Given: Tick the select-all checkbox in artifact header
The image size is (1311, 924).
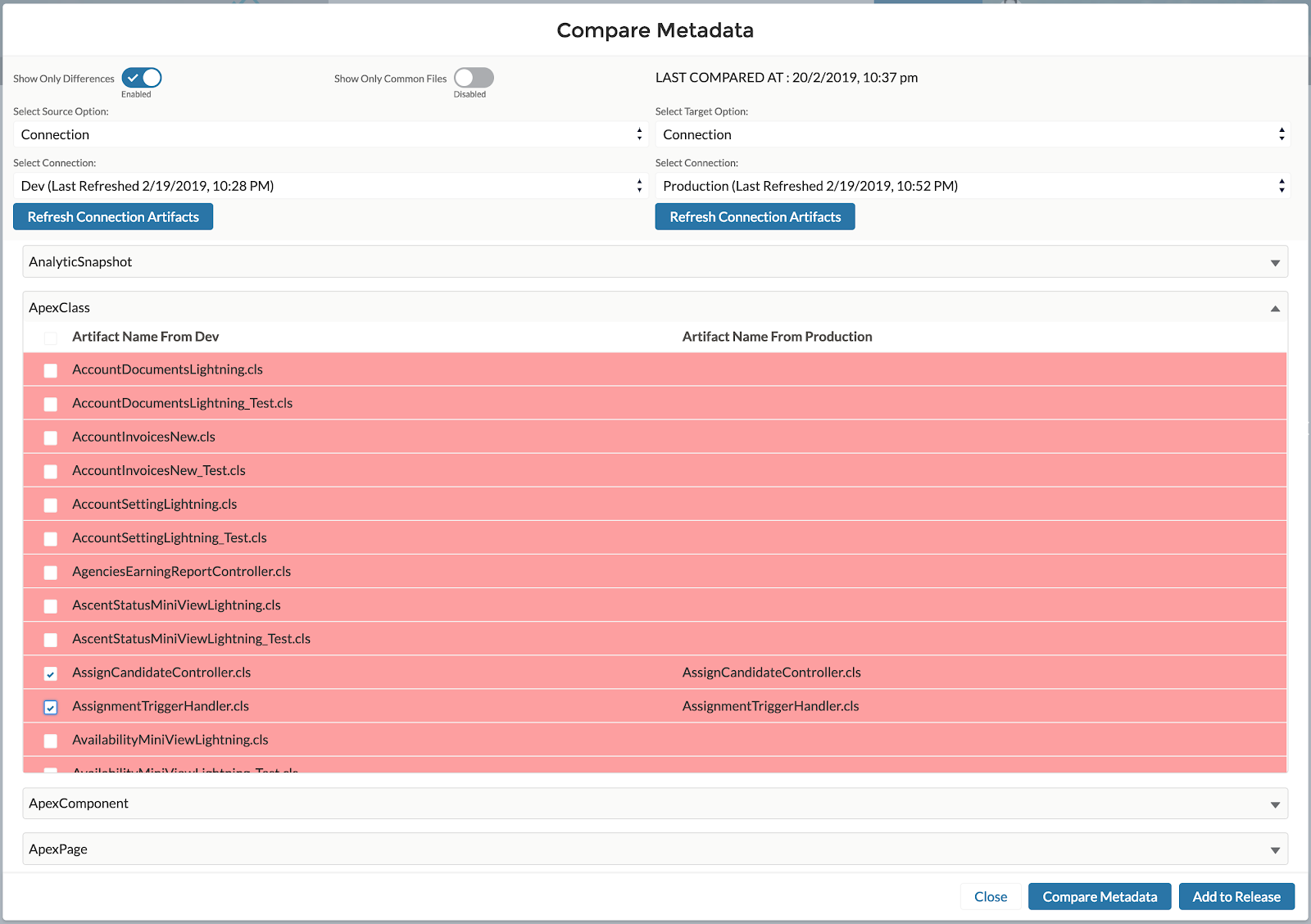Looking at the screenshot, I should pos(51,337).
